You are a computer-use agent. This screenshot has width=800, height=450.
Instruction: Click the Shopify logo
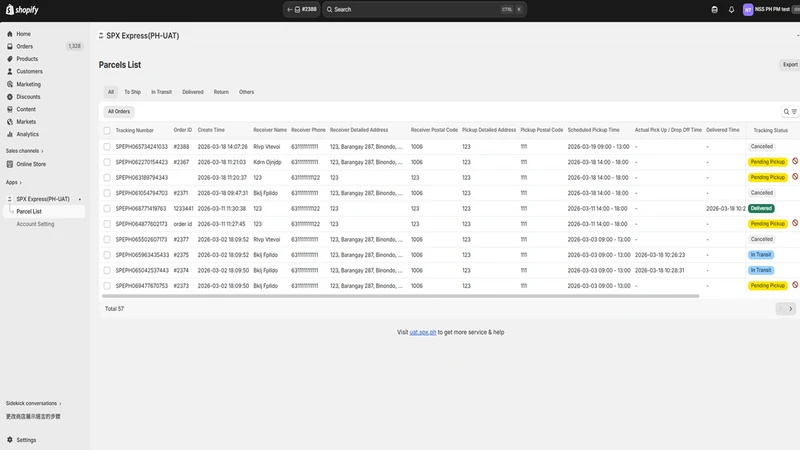(x=22, y=10)
